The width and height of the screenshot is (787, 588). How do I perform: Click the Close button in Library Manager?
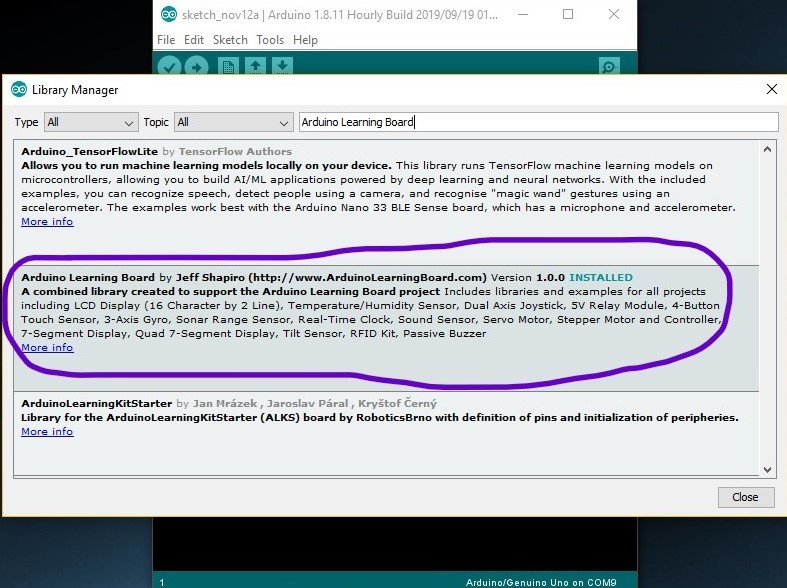pyautogui.click(x=746, y=497)
